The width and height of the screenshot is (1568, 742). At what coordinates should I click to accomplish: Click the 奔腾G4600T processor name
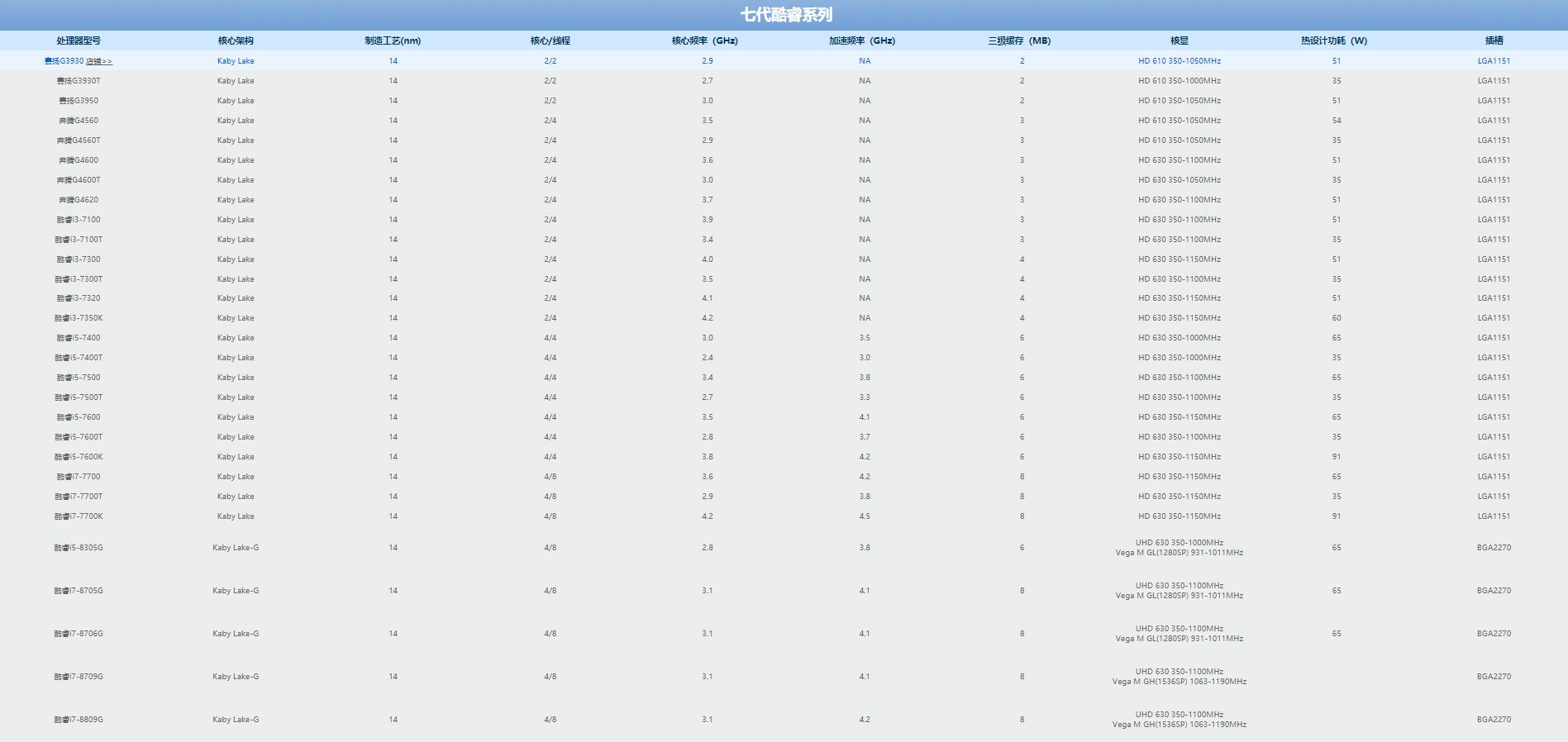[x=79, y=180]
